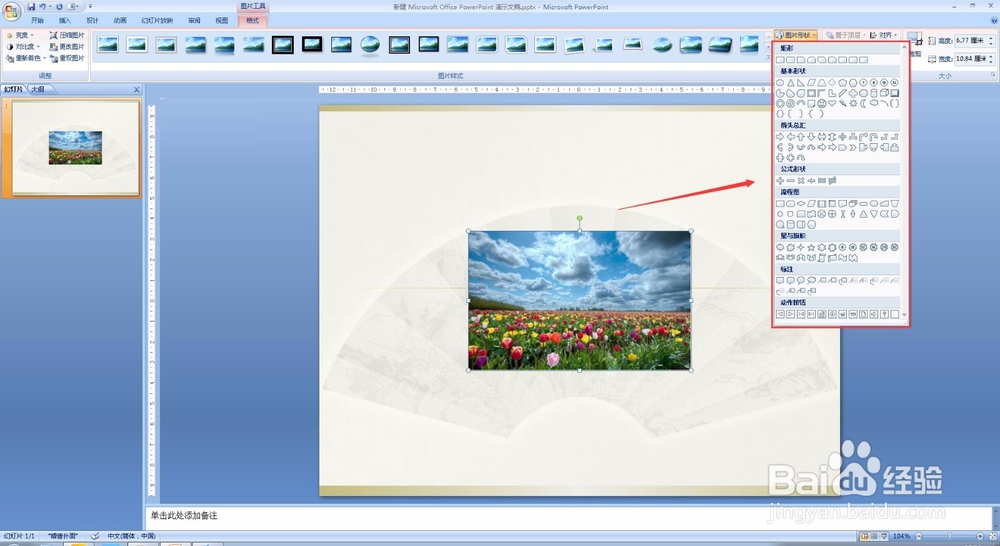This screenshot has height=546, width=1000.
Task: Open the 幻灯片放映 tab
Action: (x=157, y=20)
